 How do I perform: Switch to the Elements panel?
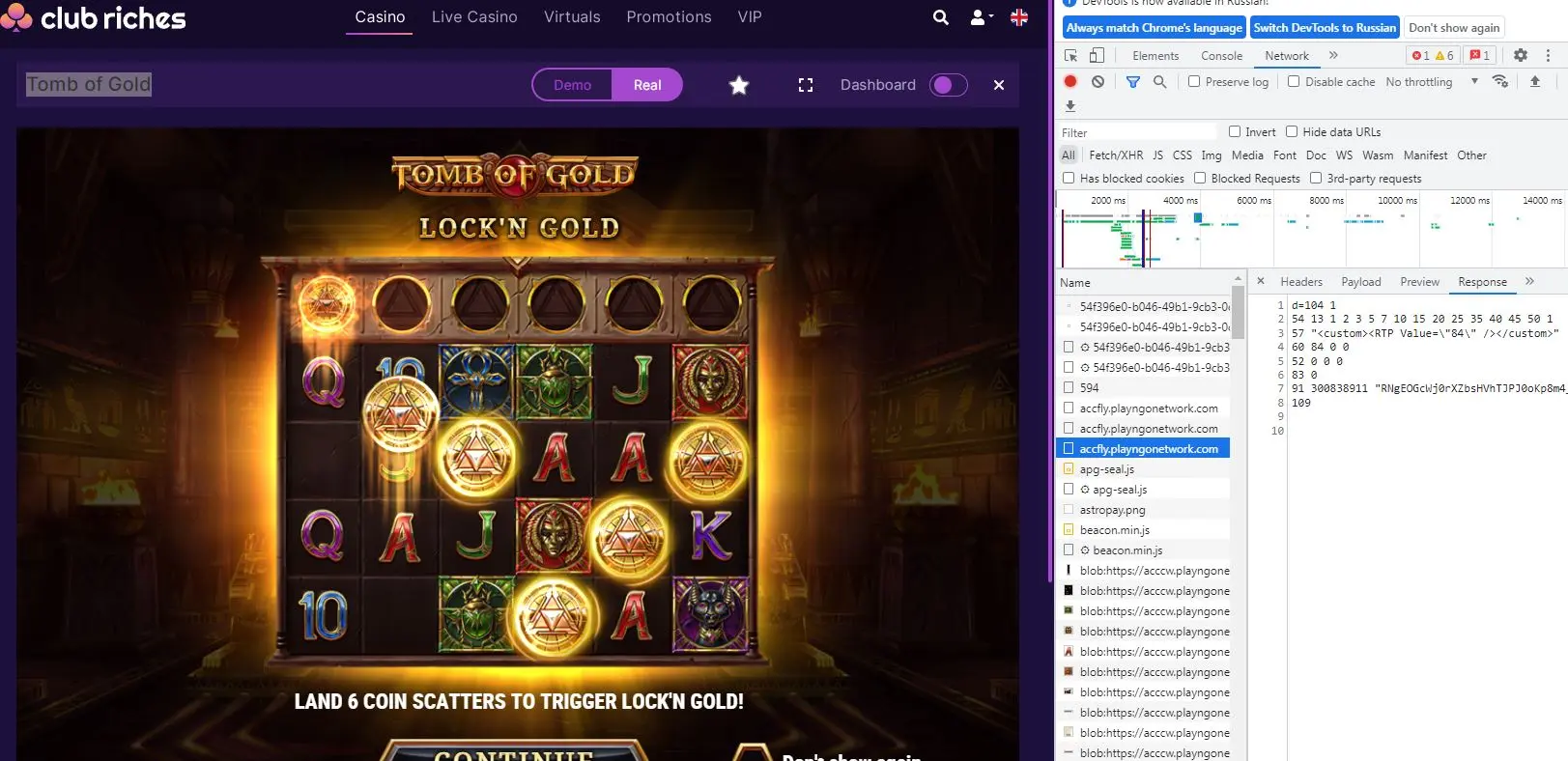(1155, 56)
